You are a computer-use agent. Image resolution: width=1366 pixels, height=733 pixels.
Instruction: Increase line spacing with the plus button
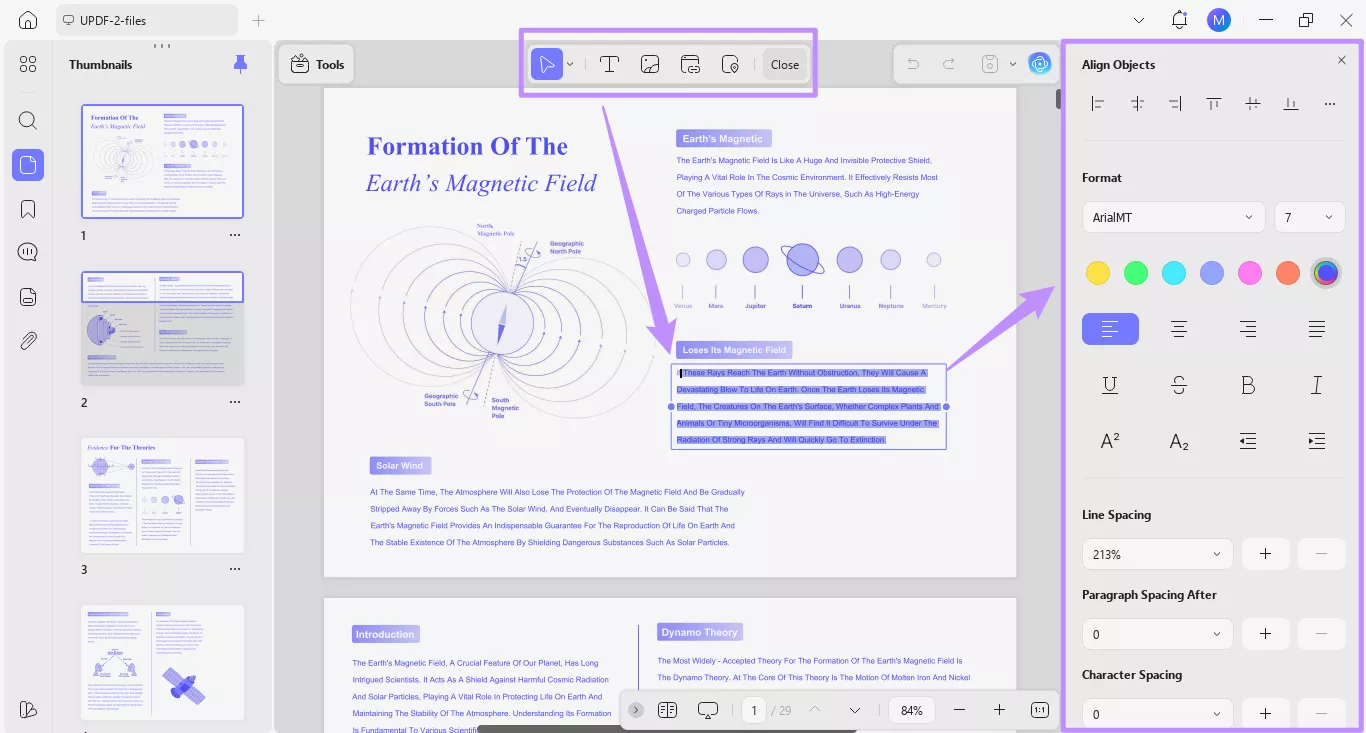click(1265, 554)
